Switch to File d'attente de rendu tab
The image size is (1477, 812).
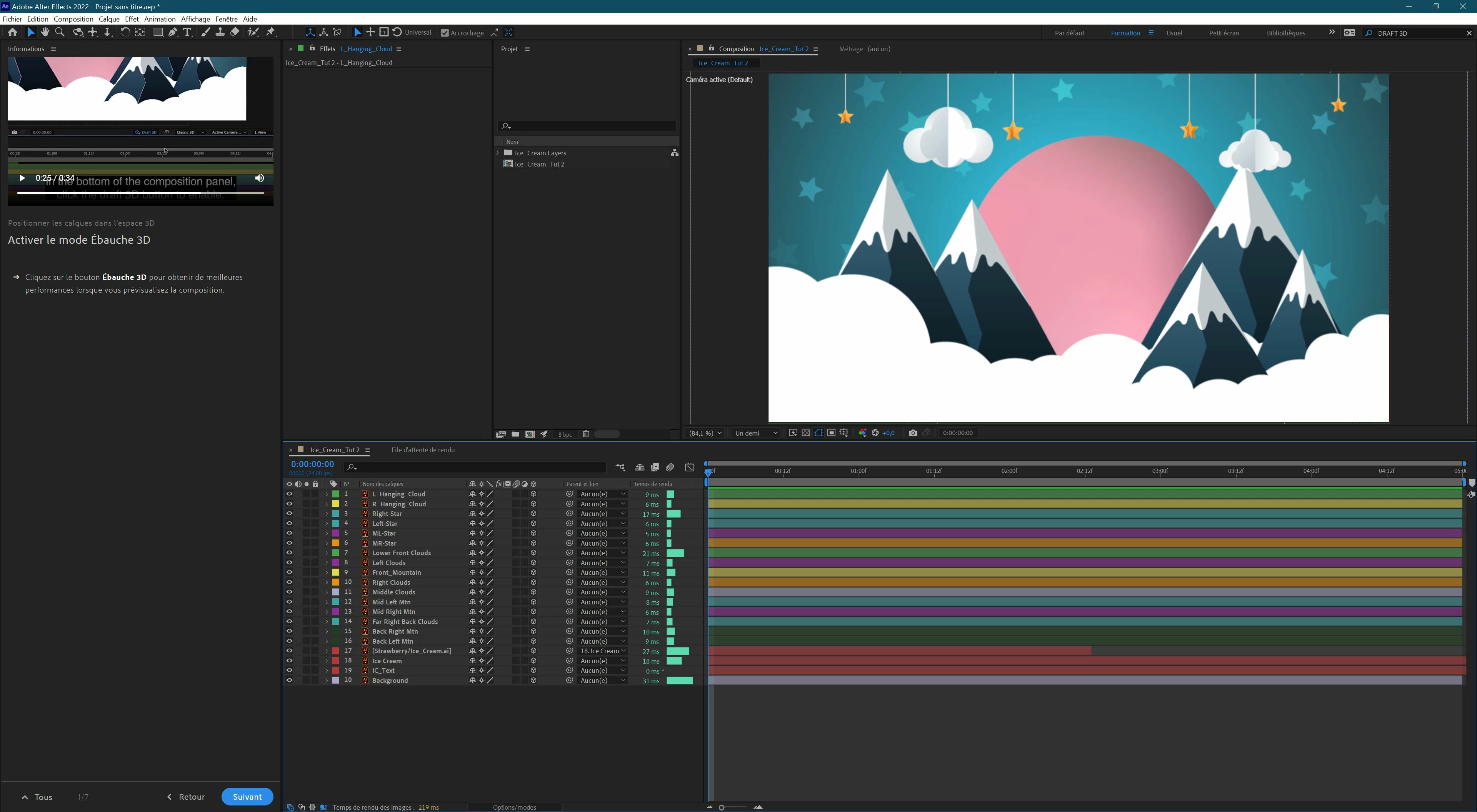[x=423, y=450]
